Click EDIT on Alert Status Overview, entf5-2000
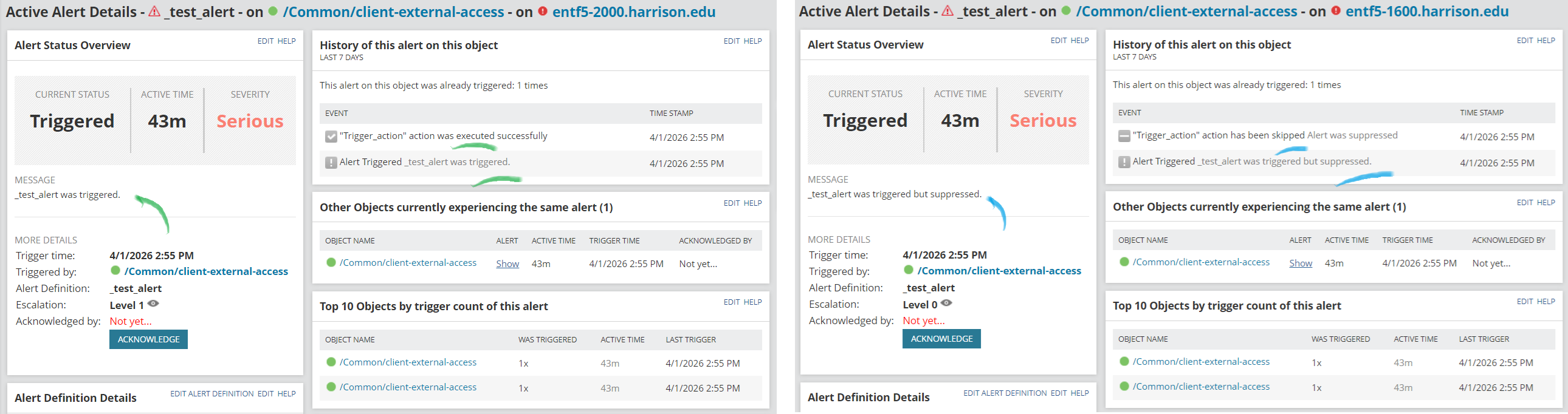1568x414 pixels. coord(266,41)
